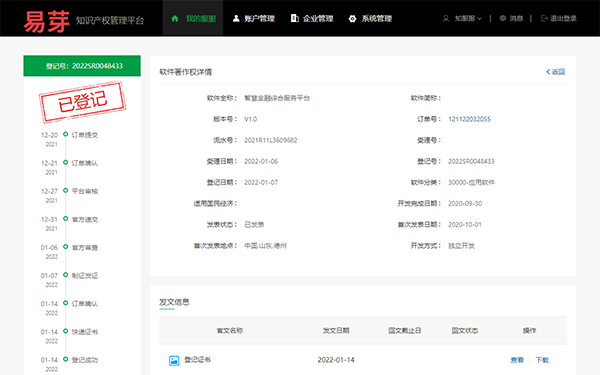The image size is (600, 375).
Task: Click the message bubble icon
Action: click(x=503, y=18)
